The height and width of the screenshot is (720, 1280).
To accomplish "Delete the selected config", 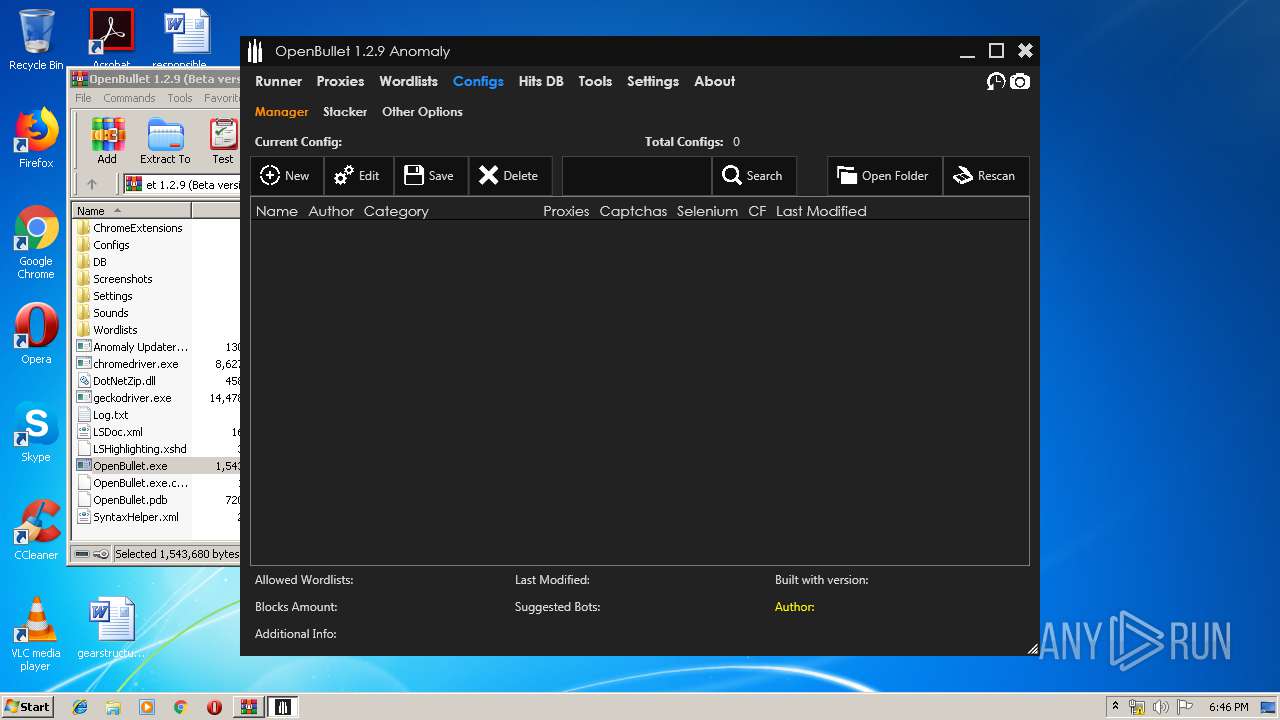I will [510, 176].
